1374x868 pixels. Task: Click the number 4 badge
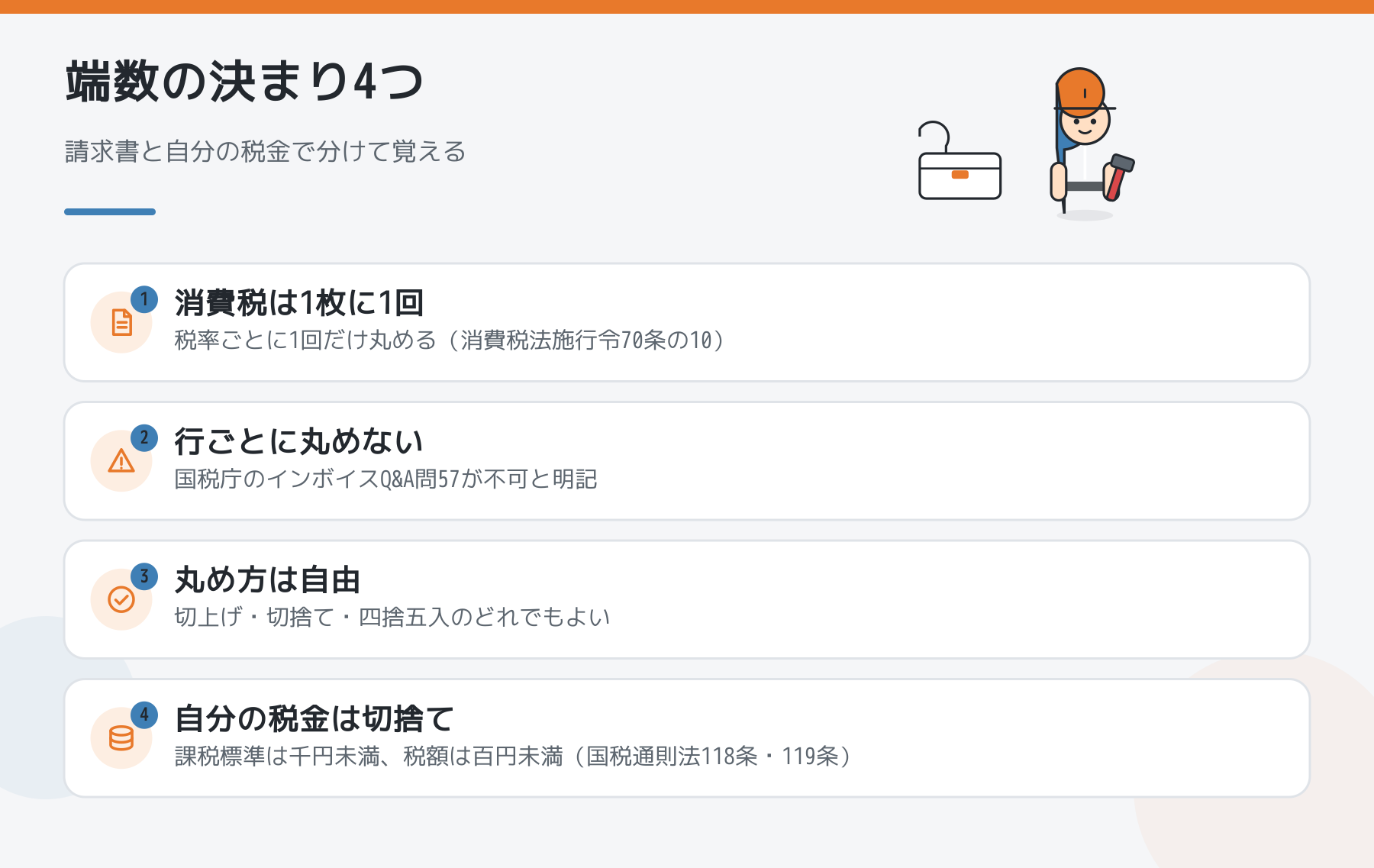(144, 715)
